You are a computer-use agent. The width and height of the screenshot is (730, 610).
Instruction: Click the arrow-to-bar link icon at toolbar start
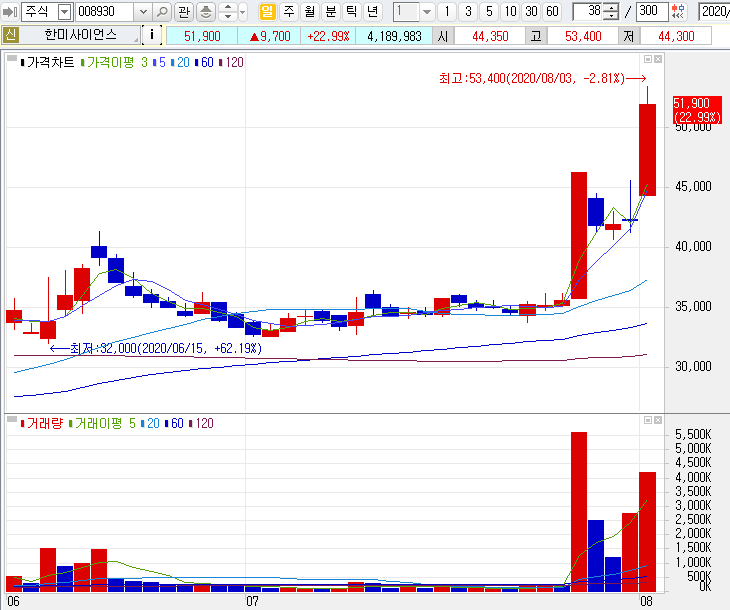(x=10, y=11)
